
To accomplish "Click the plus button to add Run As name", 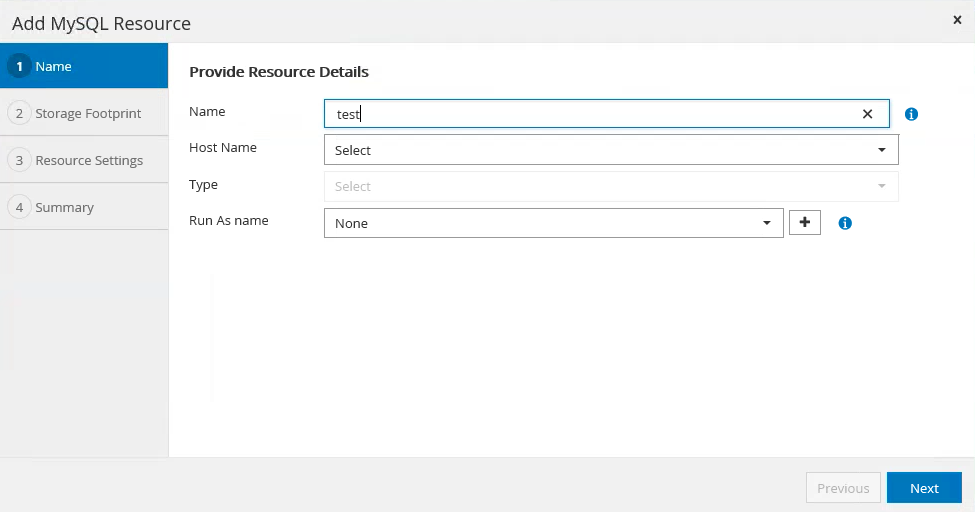I will (x=805, y=222).
